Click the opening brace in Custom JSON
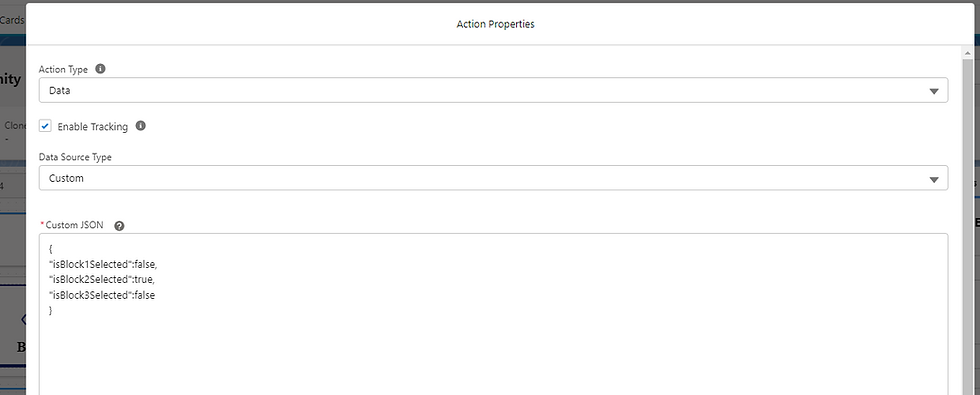This screenshot has height=395, width=980. point(51,248)
